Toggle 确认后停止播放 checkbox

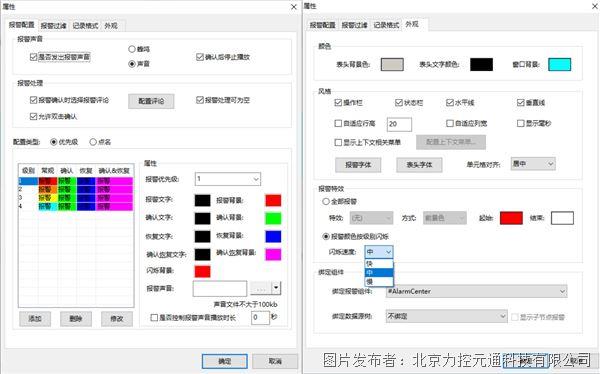(x=200, y=57)
